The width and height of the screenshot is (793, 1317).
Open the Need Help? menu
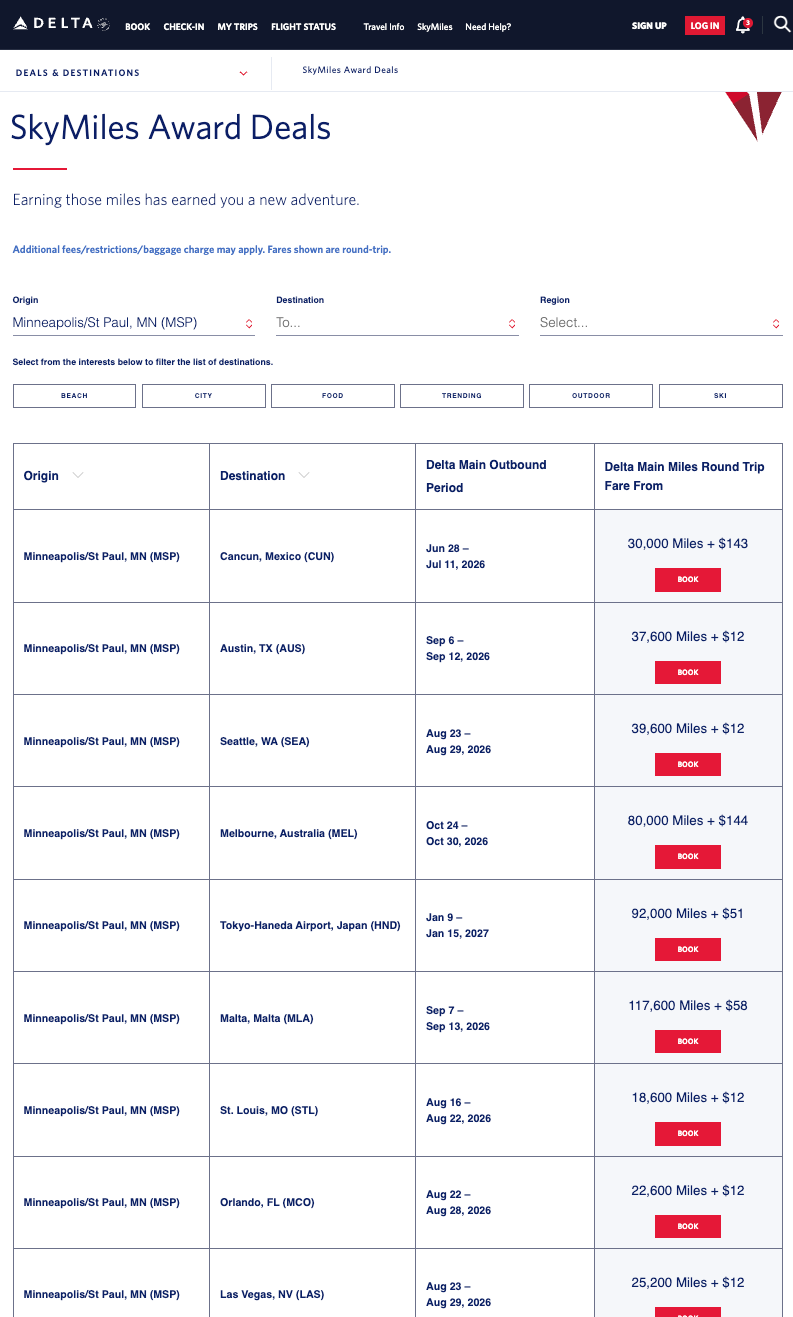[x=488, y=26]
